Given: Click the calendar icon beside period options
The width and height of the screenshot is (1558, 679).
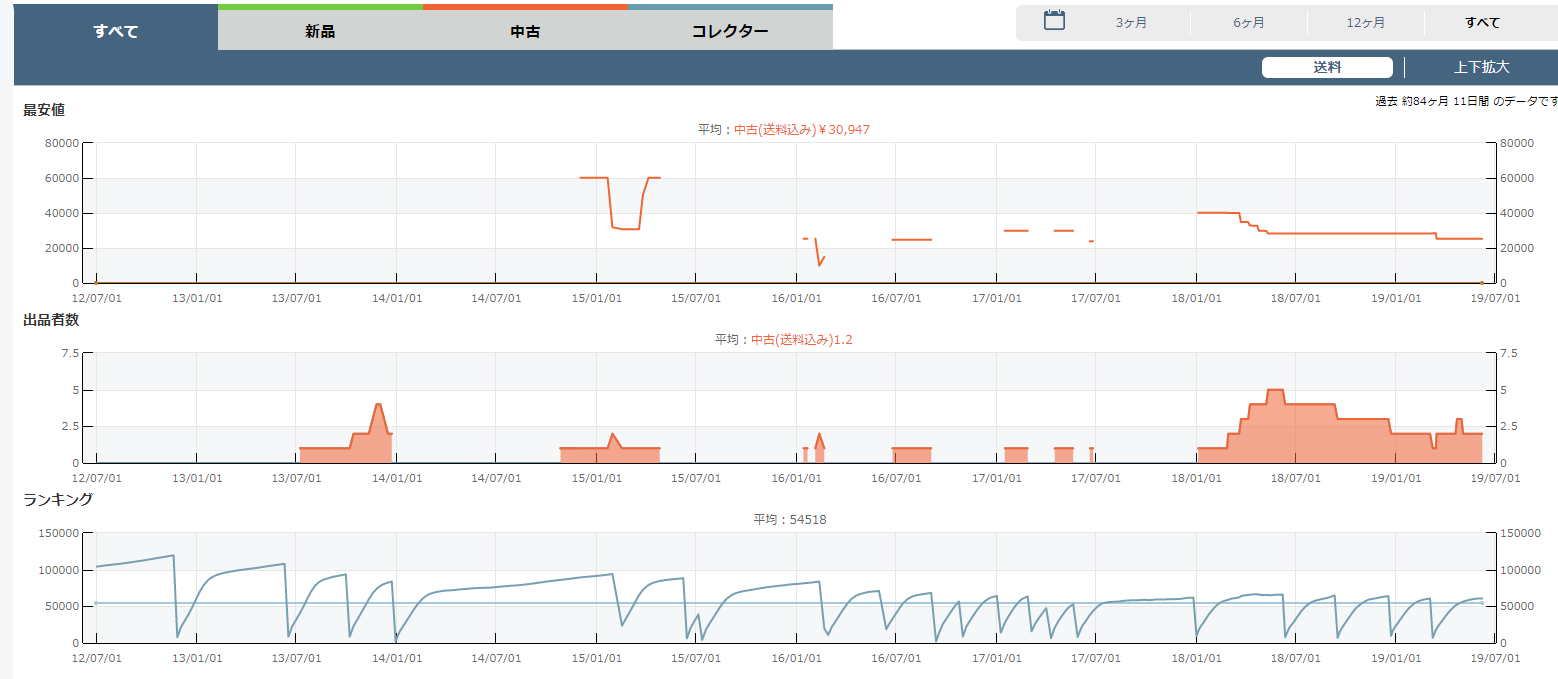Looking at the screenshot, I should (1054, 21).
